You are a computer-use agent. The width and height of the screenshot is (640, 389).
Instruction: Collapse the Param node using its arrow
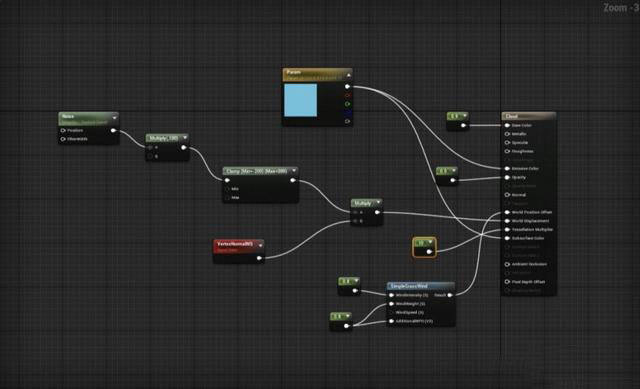348,75
